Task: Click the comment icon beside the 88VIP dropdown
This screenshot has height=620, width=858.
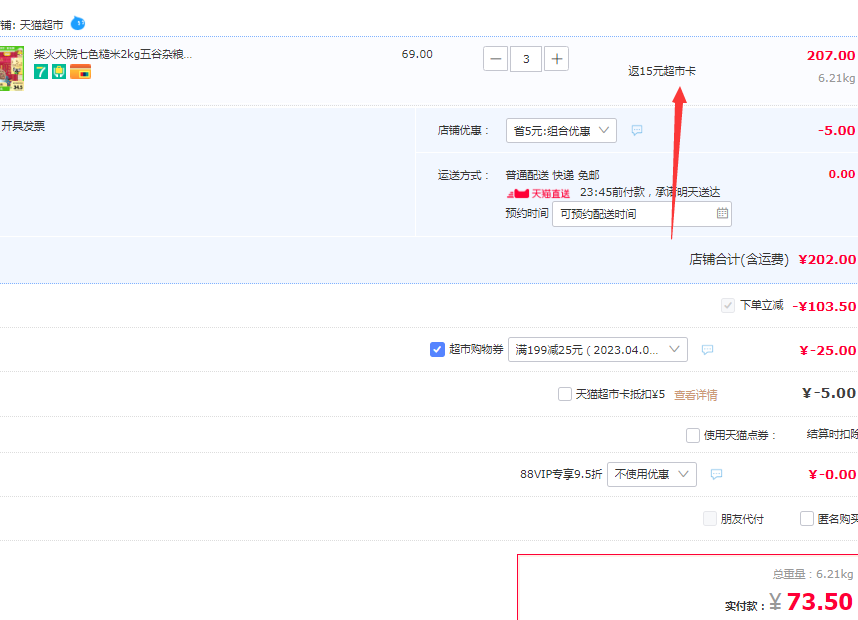Action: coord(716,474)
